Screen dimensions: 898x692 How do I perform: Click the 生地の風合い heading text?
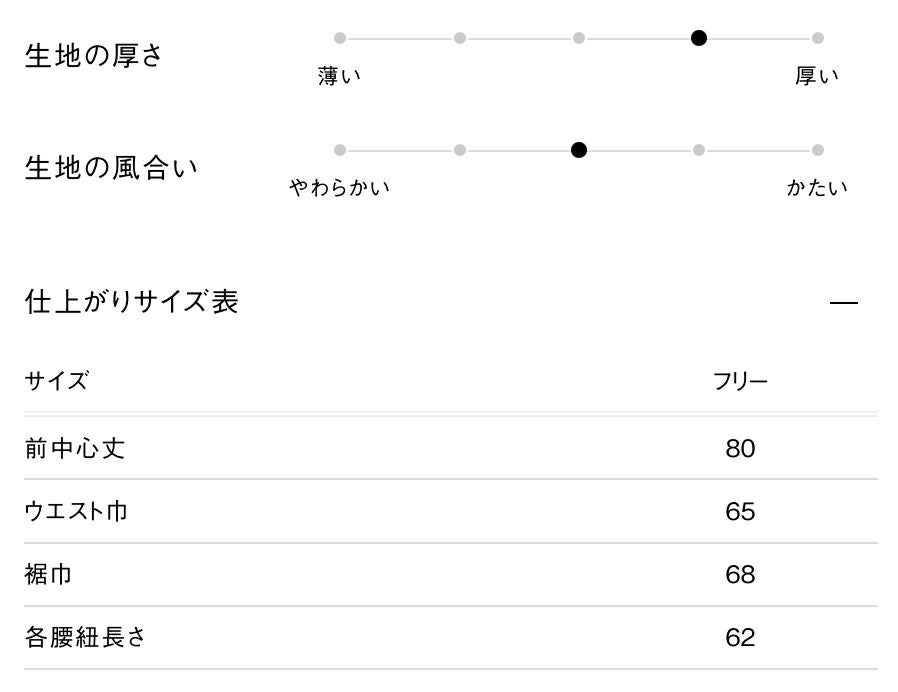pyautogui.click(x=111, y=168)
